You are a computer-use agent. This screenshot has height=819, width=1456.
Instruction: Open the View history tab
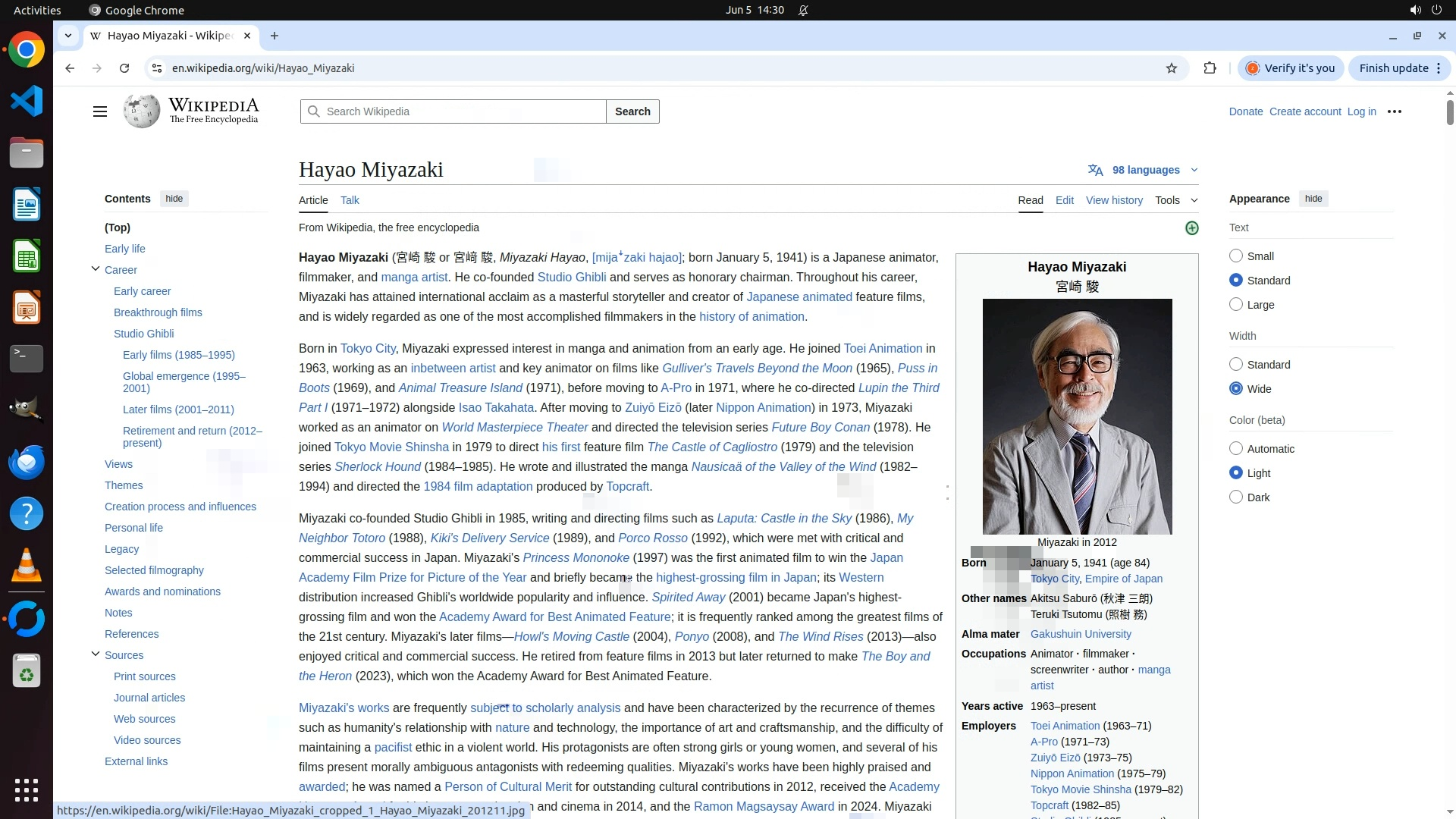[1113, 200]
